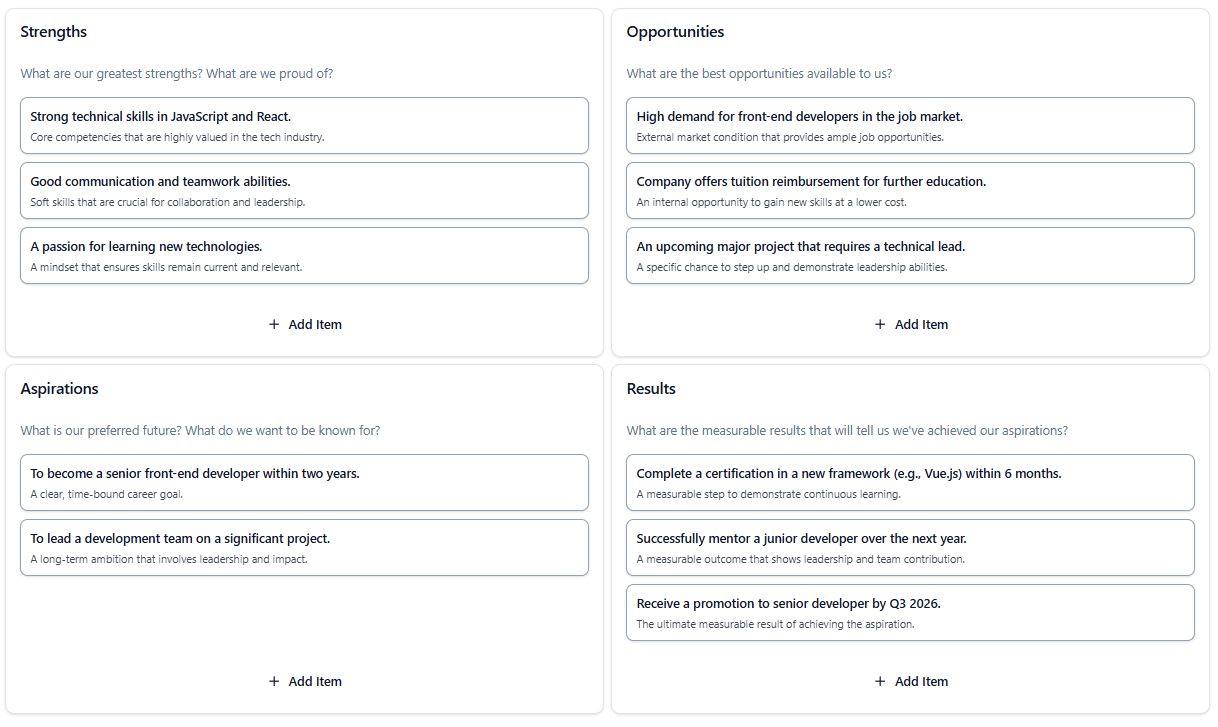The height and width of the screenshot is (727, 1218).
Task: Select the passion for learning technologies card
Action: click(x=304, y=256)
